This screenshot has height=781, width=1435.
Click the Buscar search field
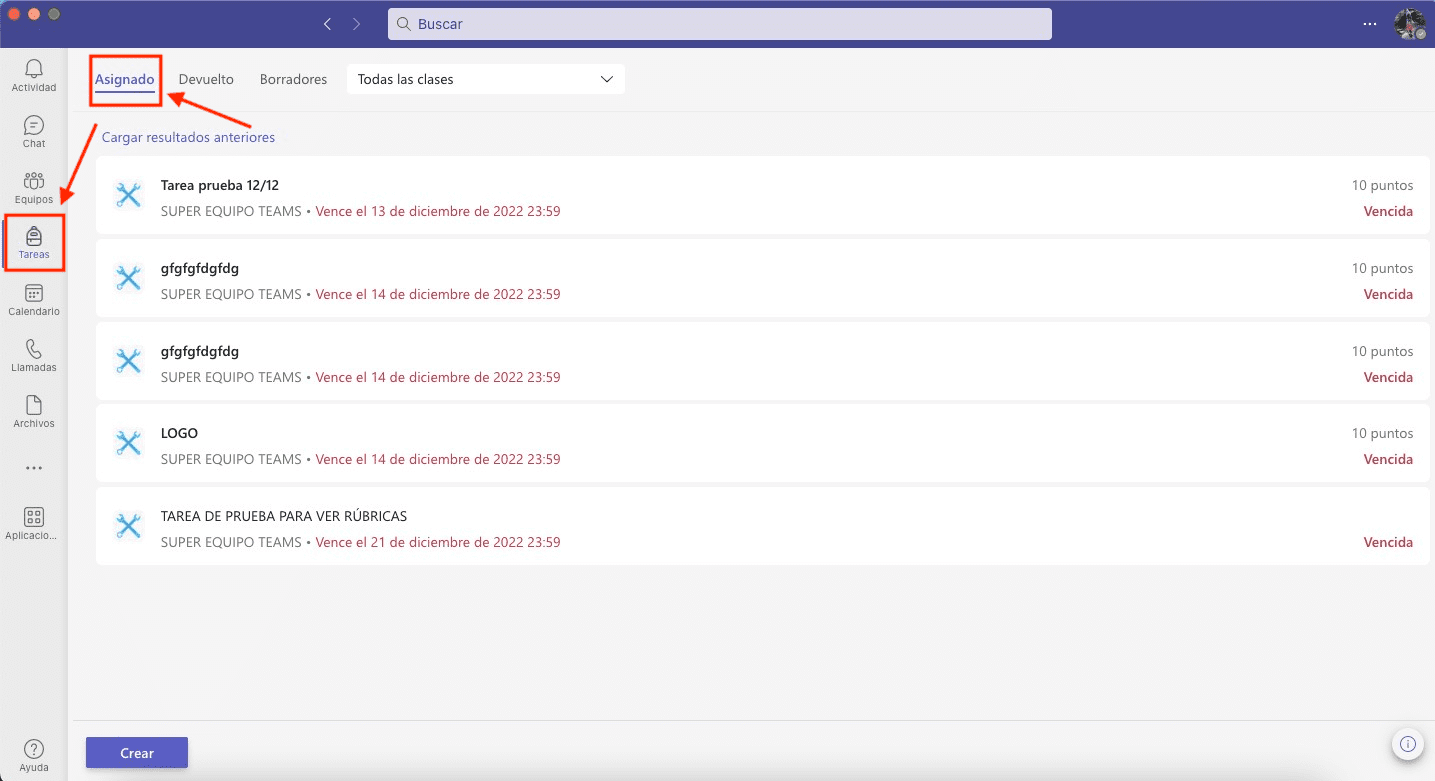click(x=719, y=24)
